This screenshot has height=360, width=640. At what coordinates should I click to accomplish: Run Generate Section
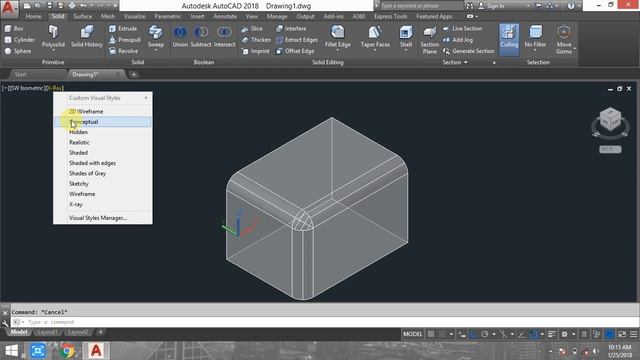[x=469, y=51]
